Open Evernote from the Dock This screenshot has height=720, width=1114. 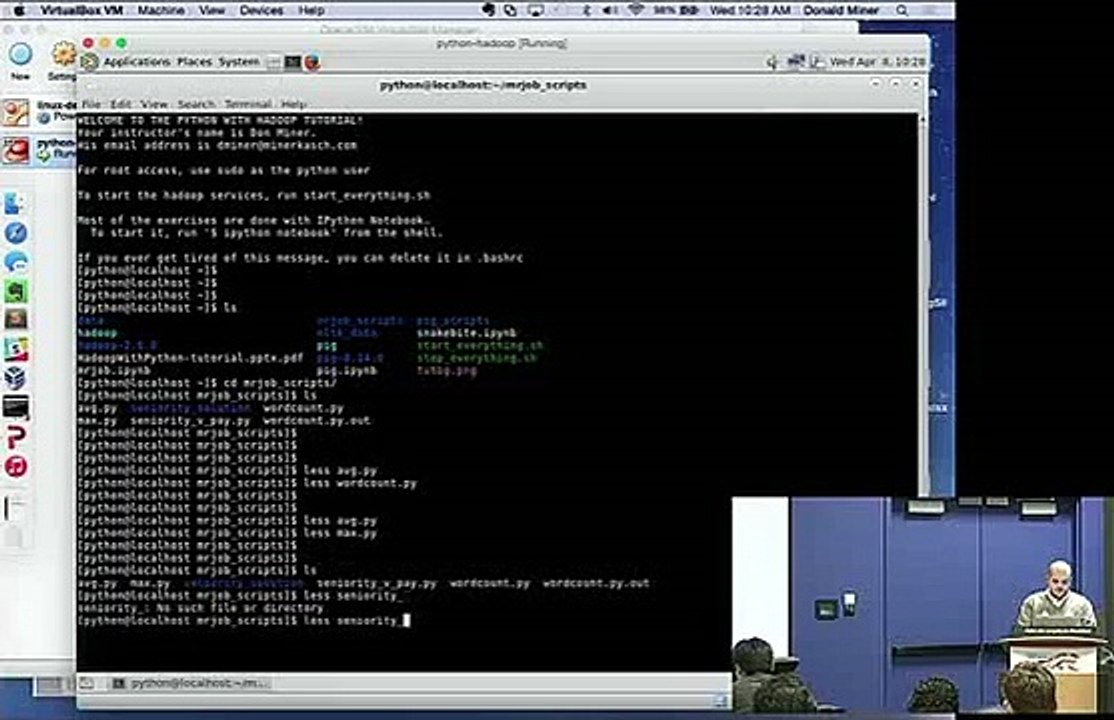16,291
